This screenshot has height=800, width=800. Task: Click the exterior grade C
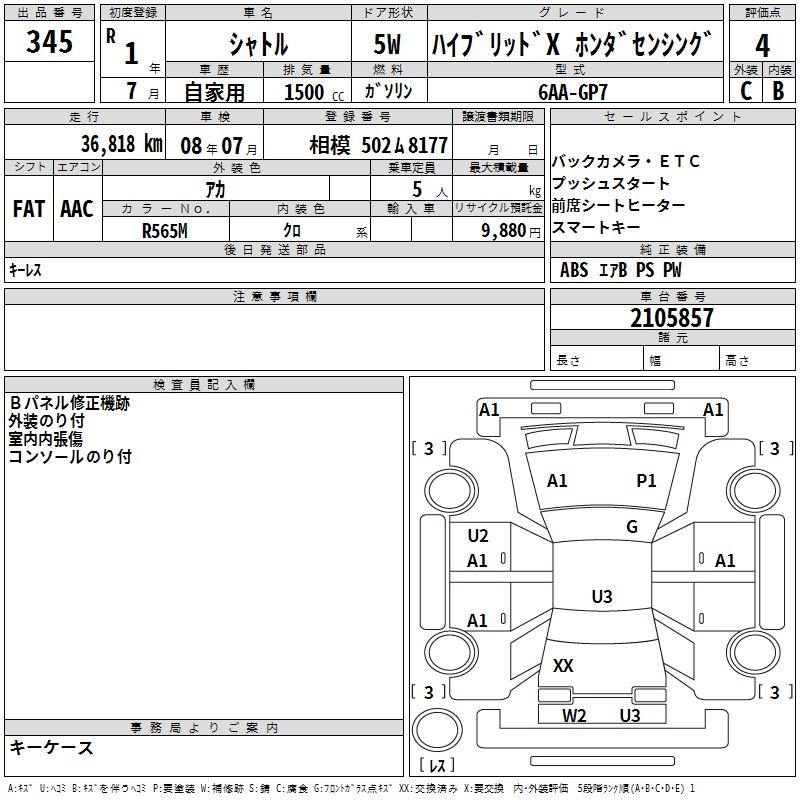click(x=746, y=91)
